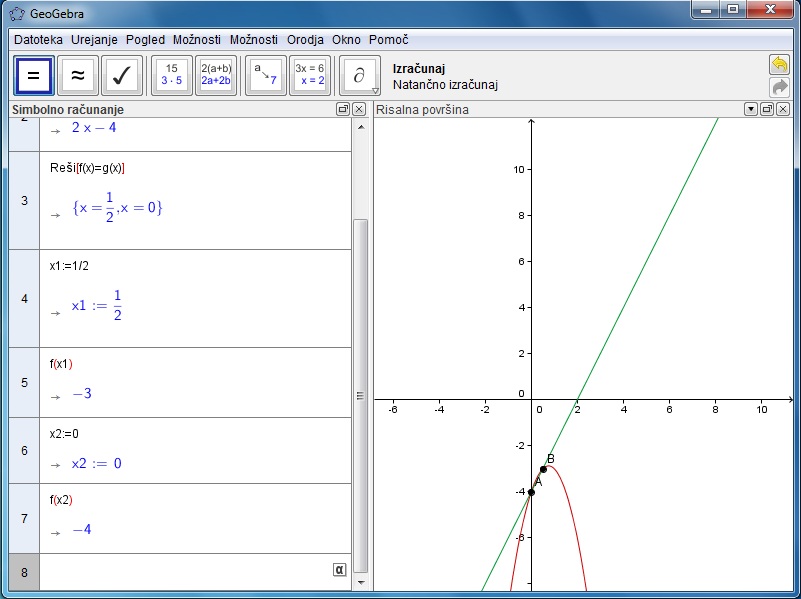Open the style bar dropdown for Risalna površina

[751, 109]
